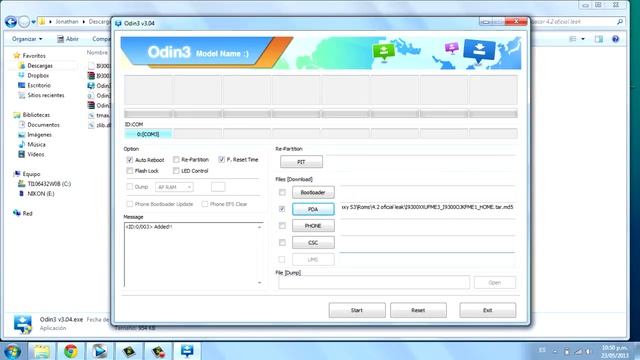Click the Explorer search box

click(x=578, y=22)
